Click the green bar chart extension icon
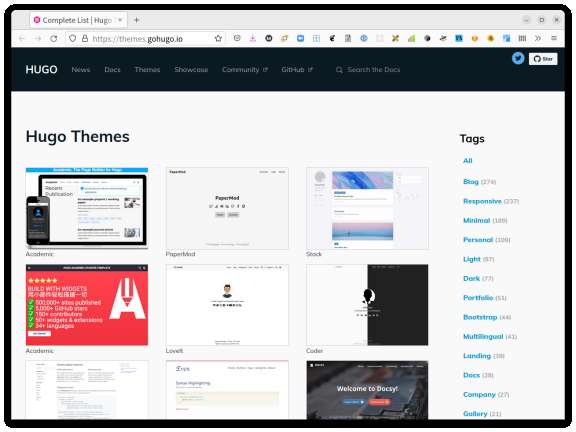The width and height of the screenshot is (576, 432). pos(411,38)
